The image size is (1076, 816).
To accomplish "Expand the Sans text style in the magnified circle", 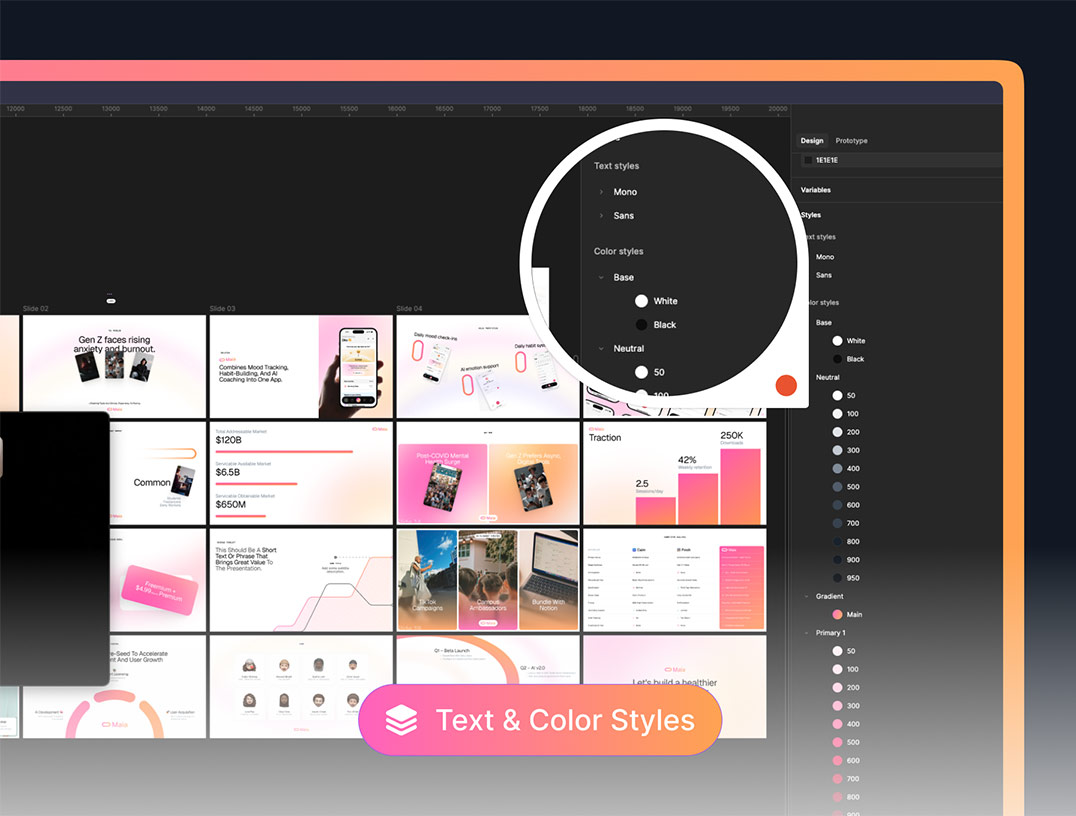I will [601, 216].
